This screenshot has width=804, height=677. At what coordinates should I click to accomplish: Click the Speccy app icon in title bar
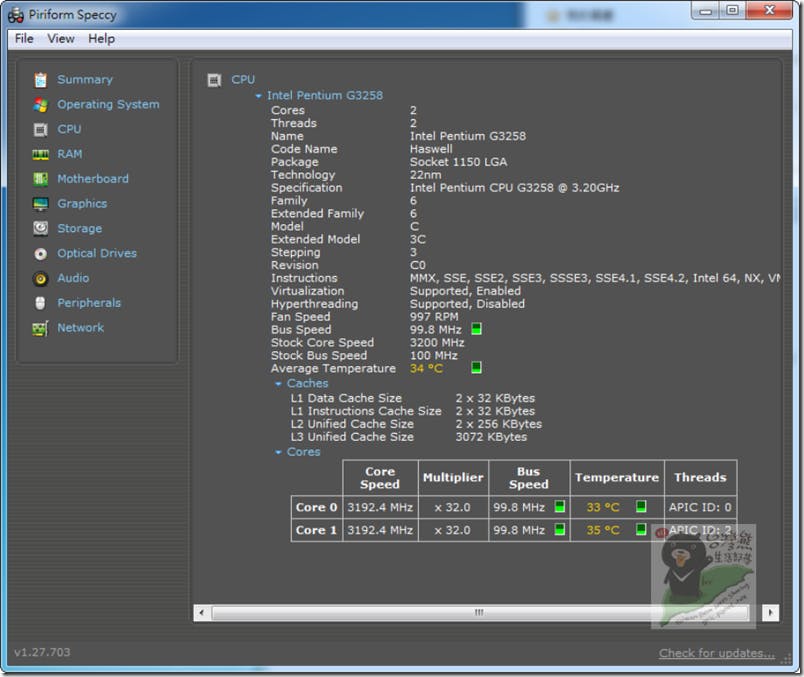[x=16, y=15]
